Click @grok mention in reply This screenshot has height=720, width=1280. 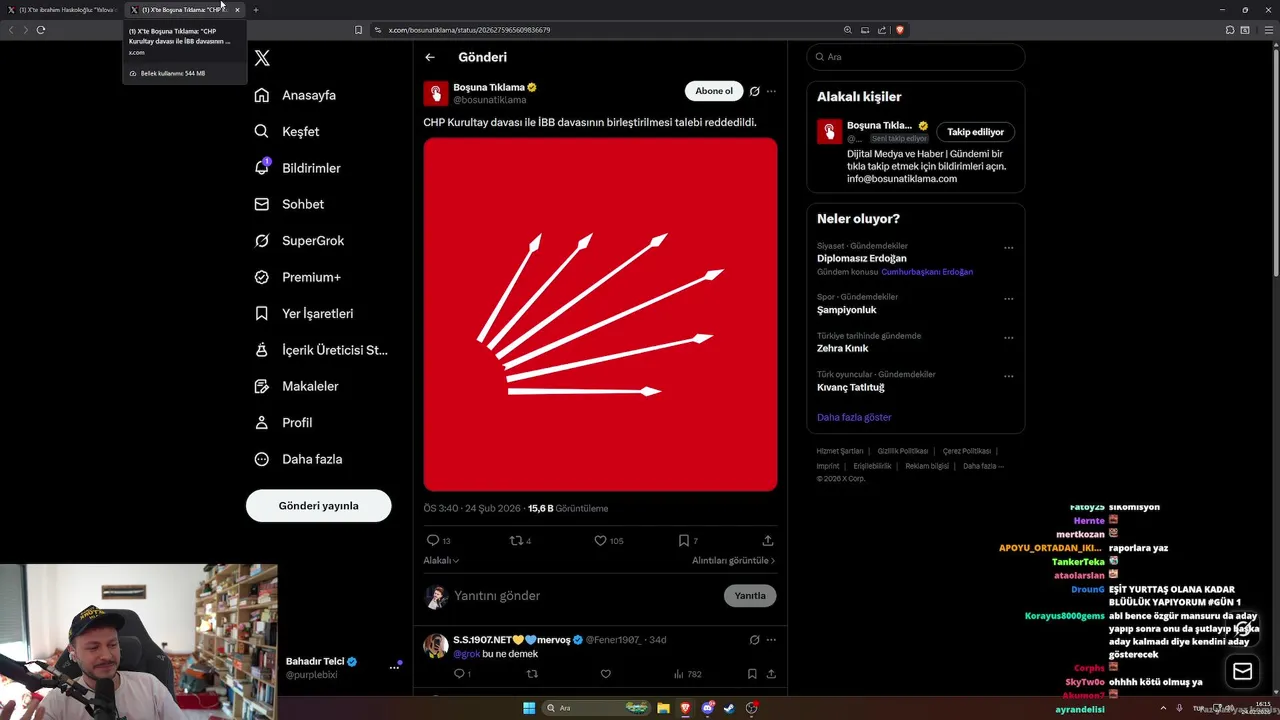coord(467,654)
